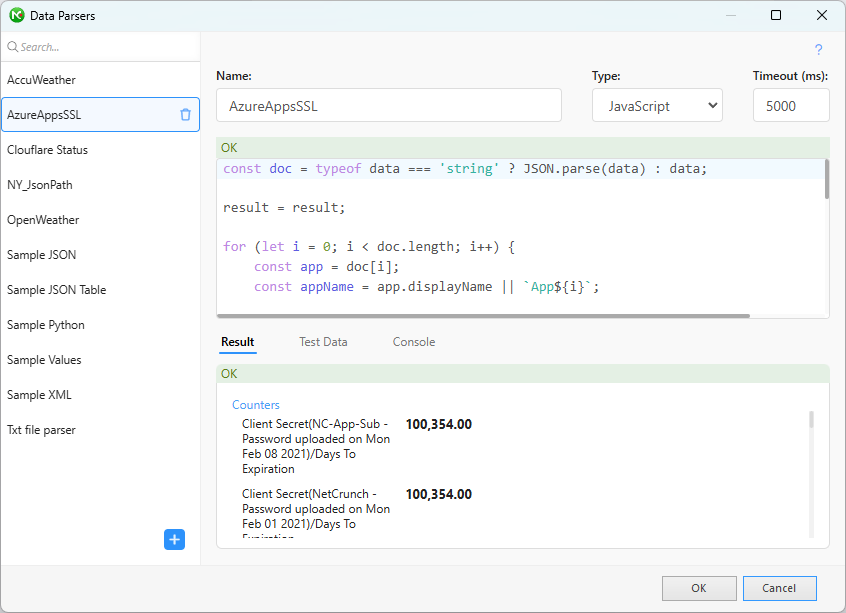The width and height of the screenshot is (846, 613).
Task: Switch to the Test Data tab
Action: pyautogui.click(x=323, y=342)
